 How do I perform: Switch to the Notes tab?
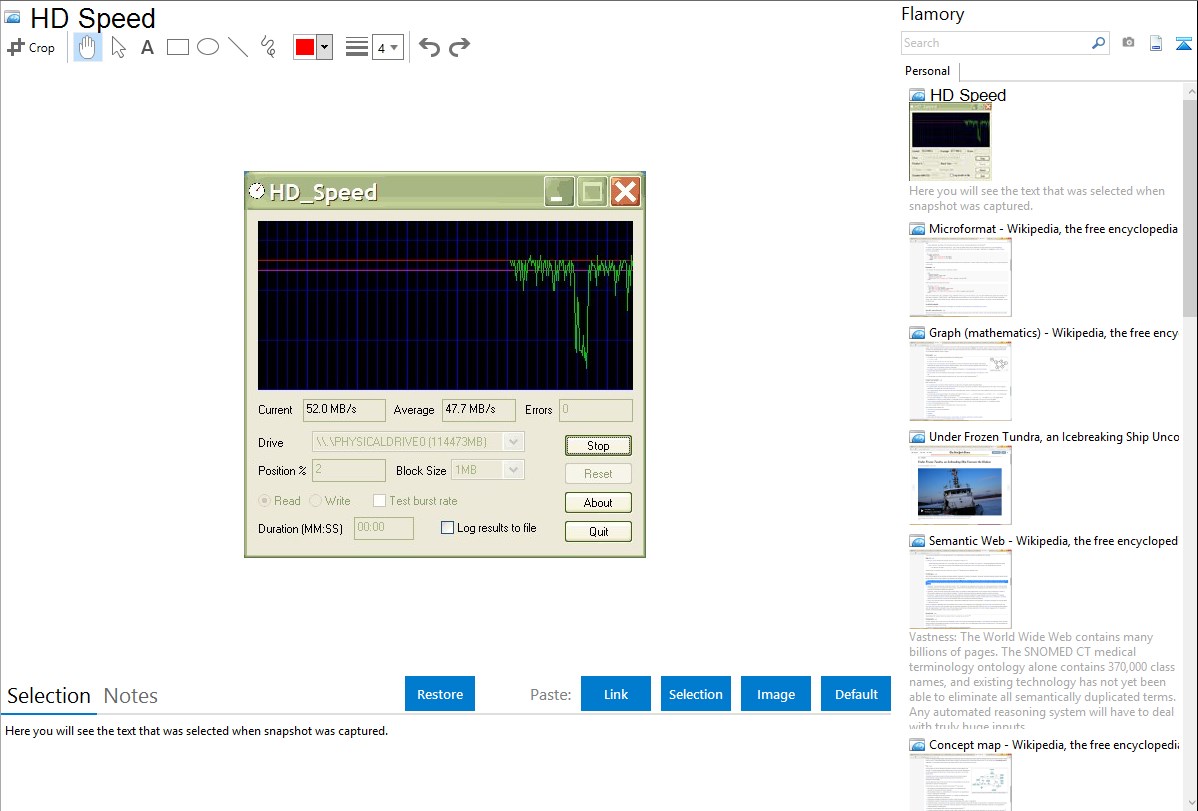tap(131, 696)
